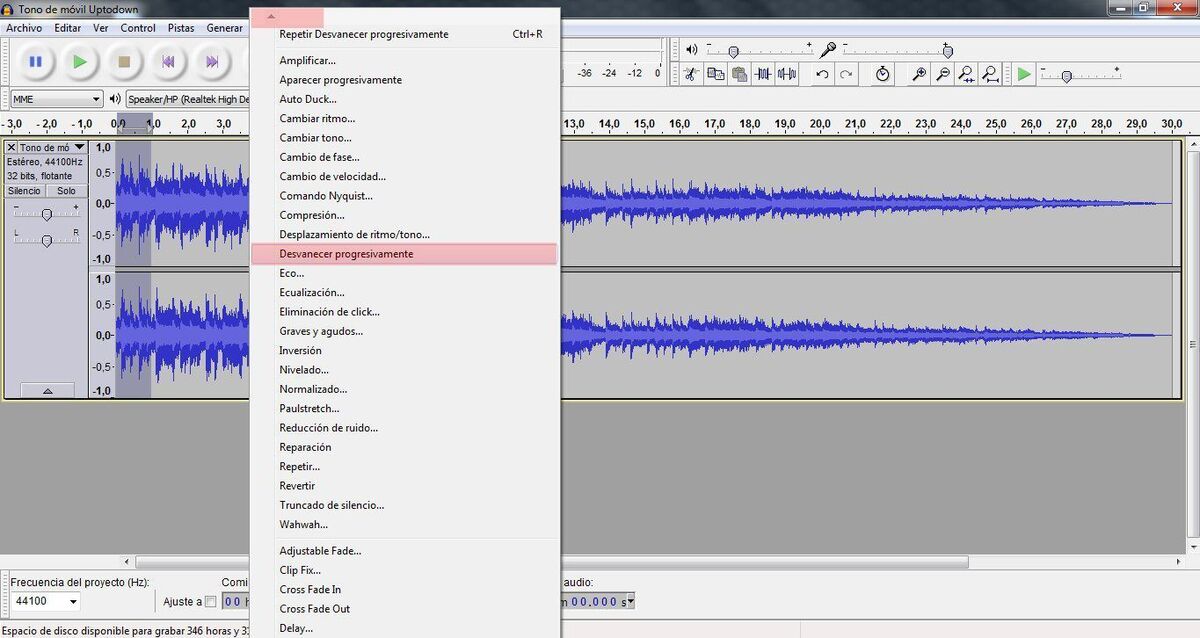Skip to start of the track

[168, 62]
